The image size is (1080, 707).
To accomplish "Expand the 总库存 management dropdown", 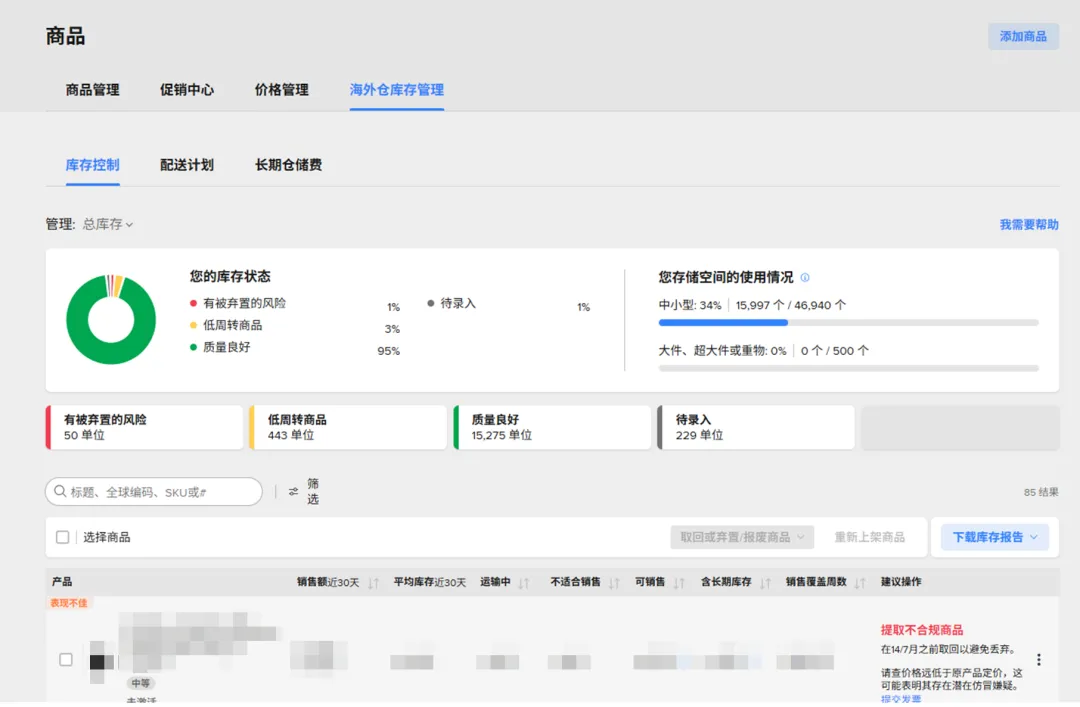I will point(107,224).
